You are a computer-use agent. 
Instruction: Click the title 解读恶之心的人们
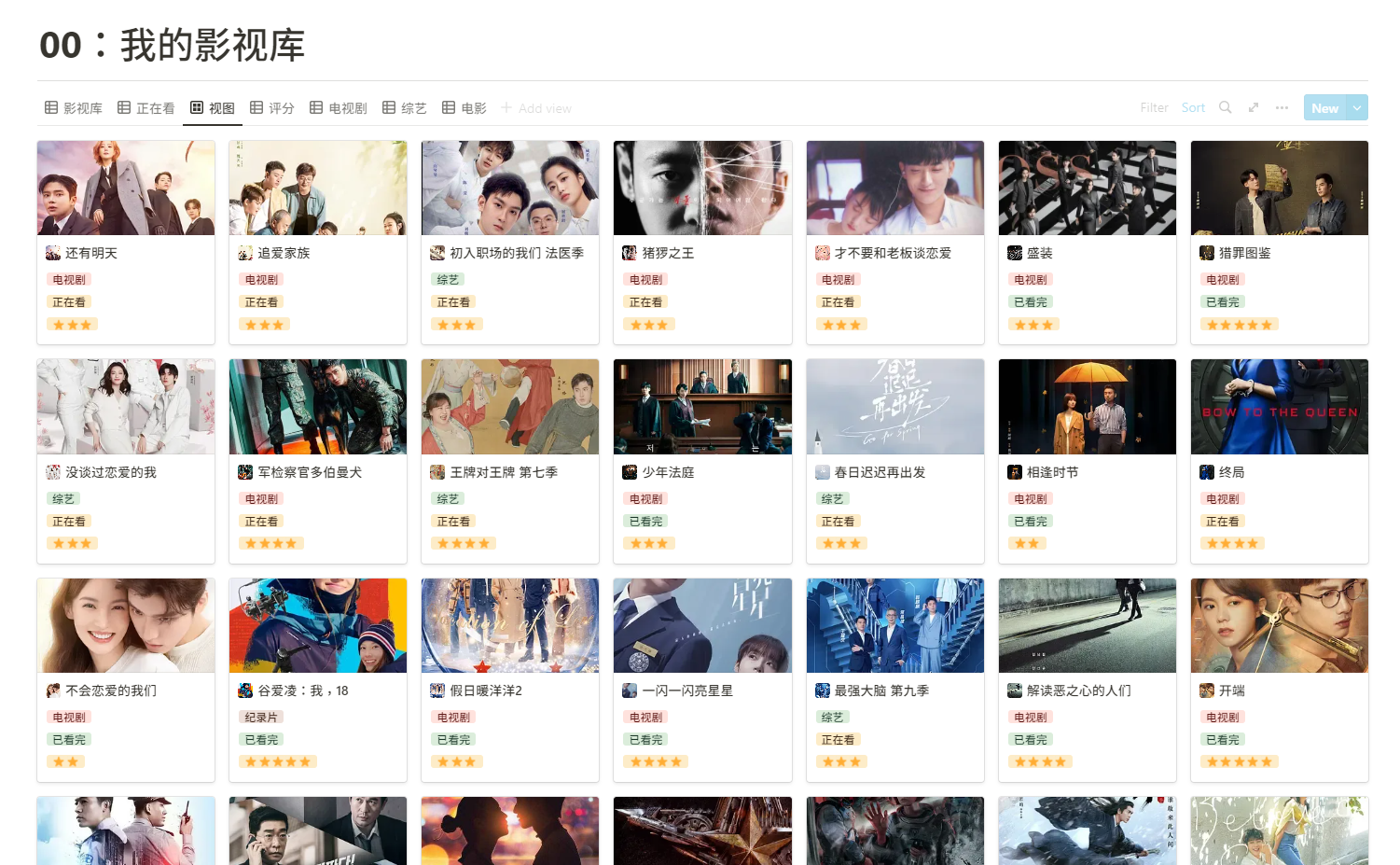pos(1079,691)
